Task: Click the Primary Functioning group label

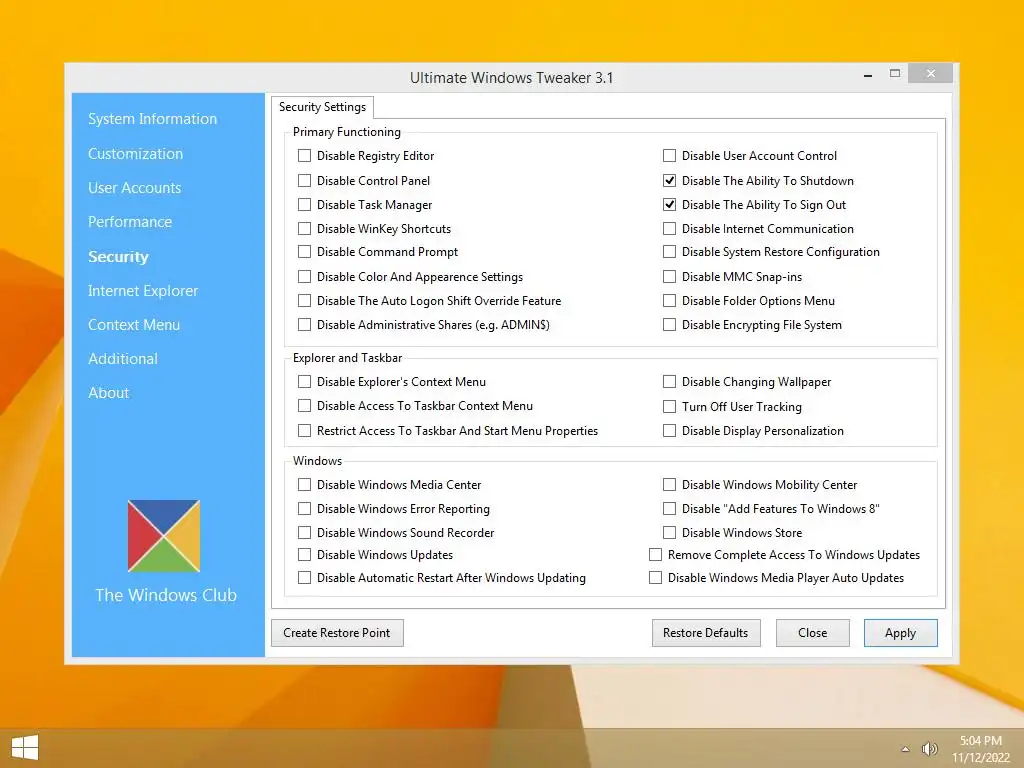Action: coord(347,132)
